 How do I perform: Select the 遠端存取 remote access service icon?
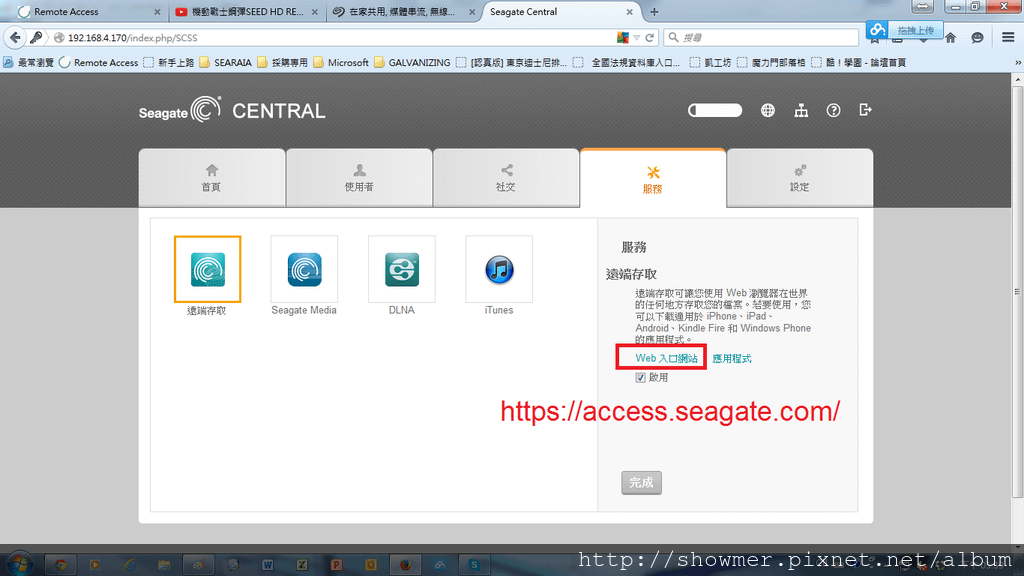(x=207, y=269)
